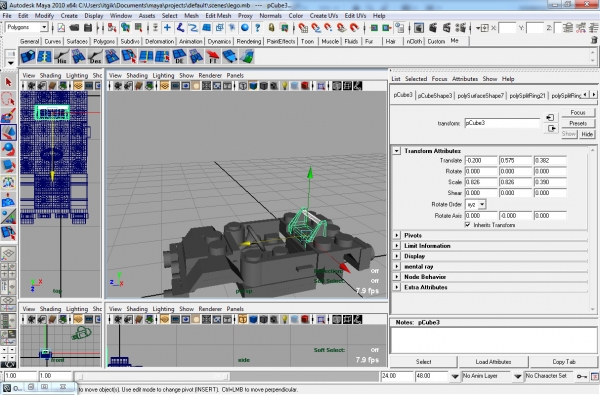
Task: Save scene with floppy disk icon
Action: pyautogui.click(x=88, y=28)
